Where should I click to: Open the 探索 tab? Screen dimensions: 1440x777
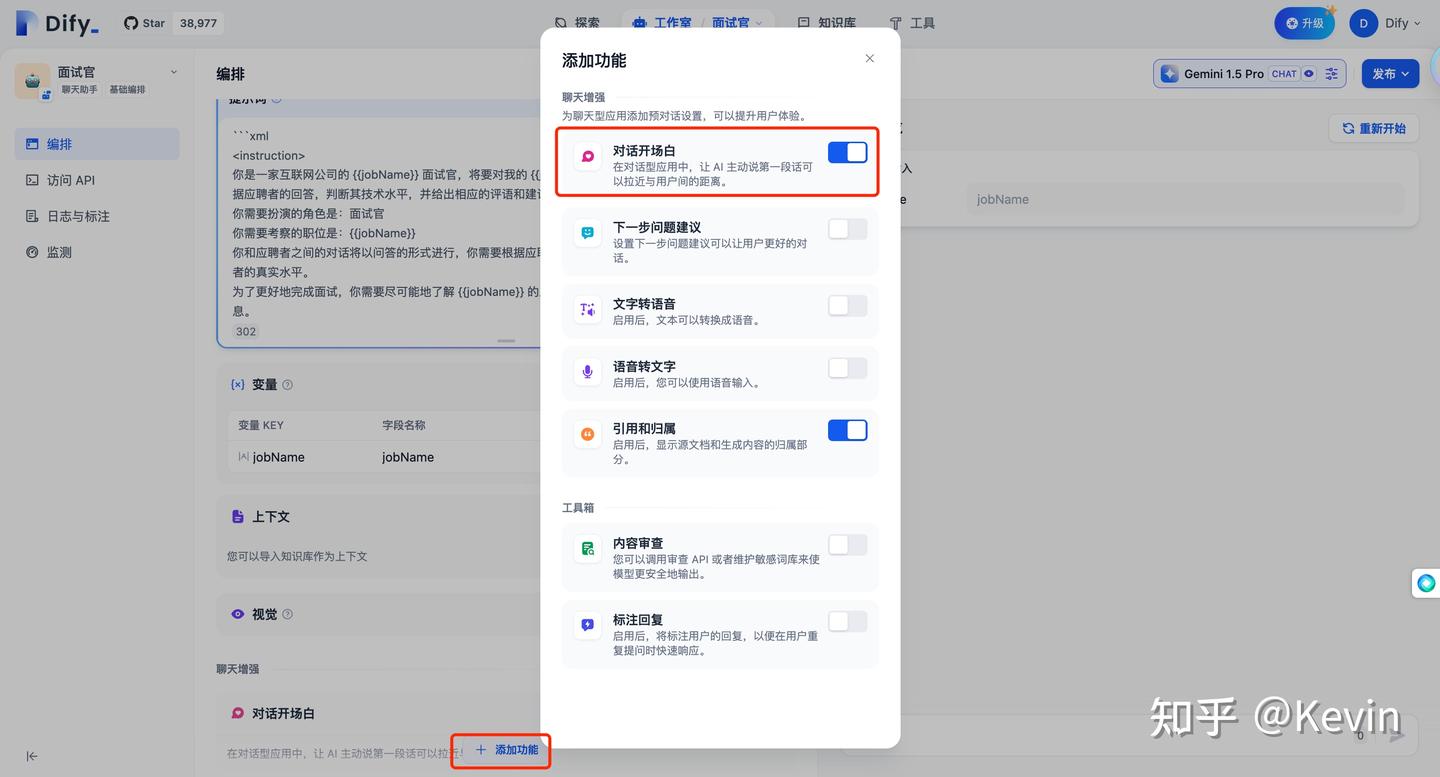click(x=577, y=23)
